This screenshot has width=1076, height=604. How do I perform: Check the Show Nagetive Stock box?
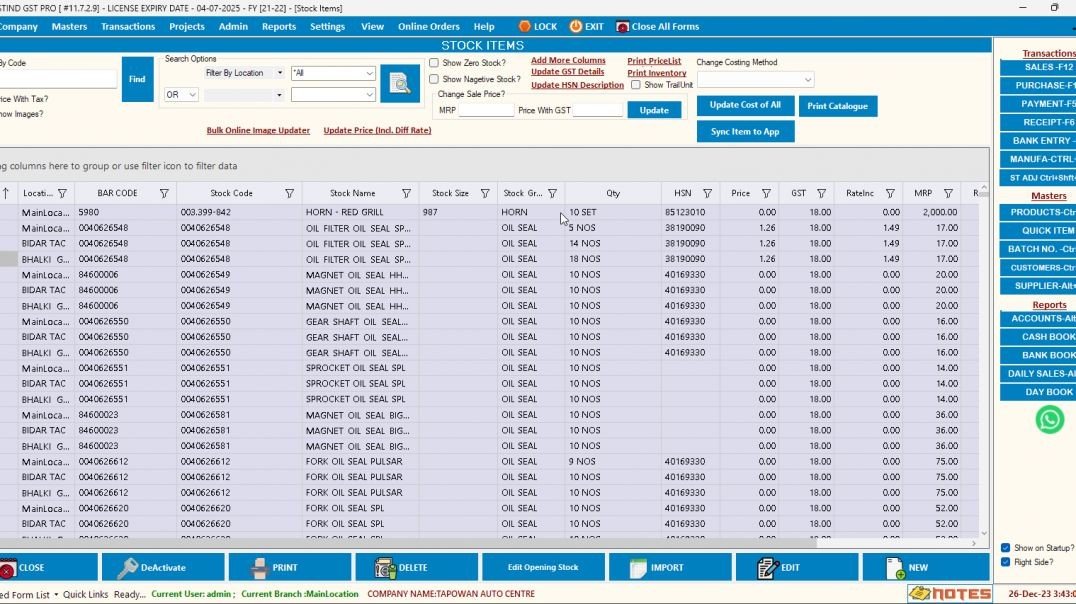tap(434, 79)
